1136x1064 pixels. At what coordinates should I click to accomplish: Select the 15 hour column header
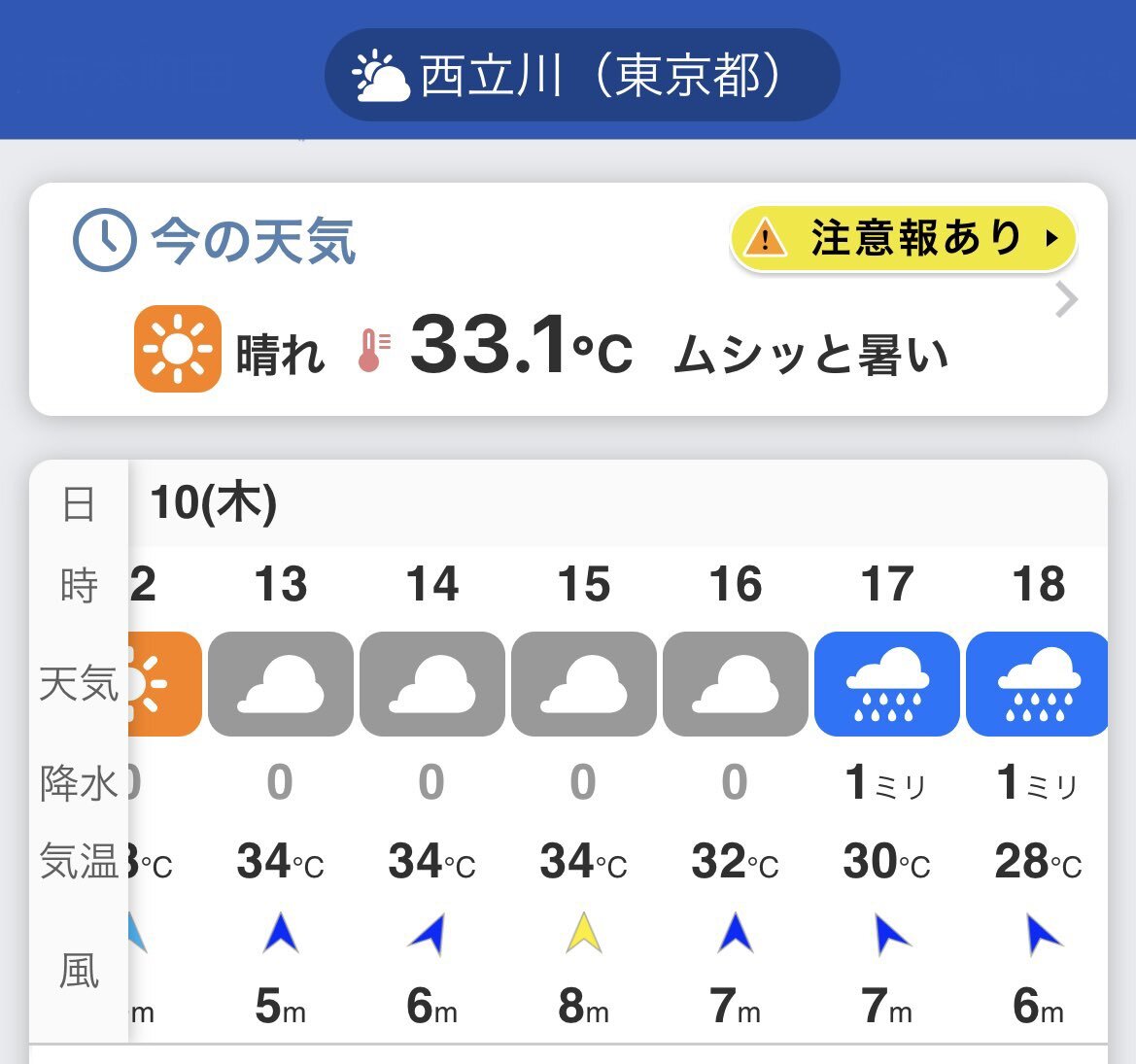tap(584, 584)
